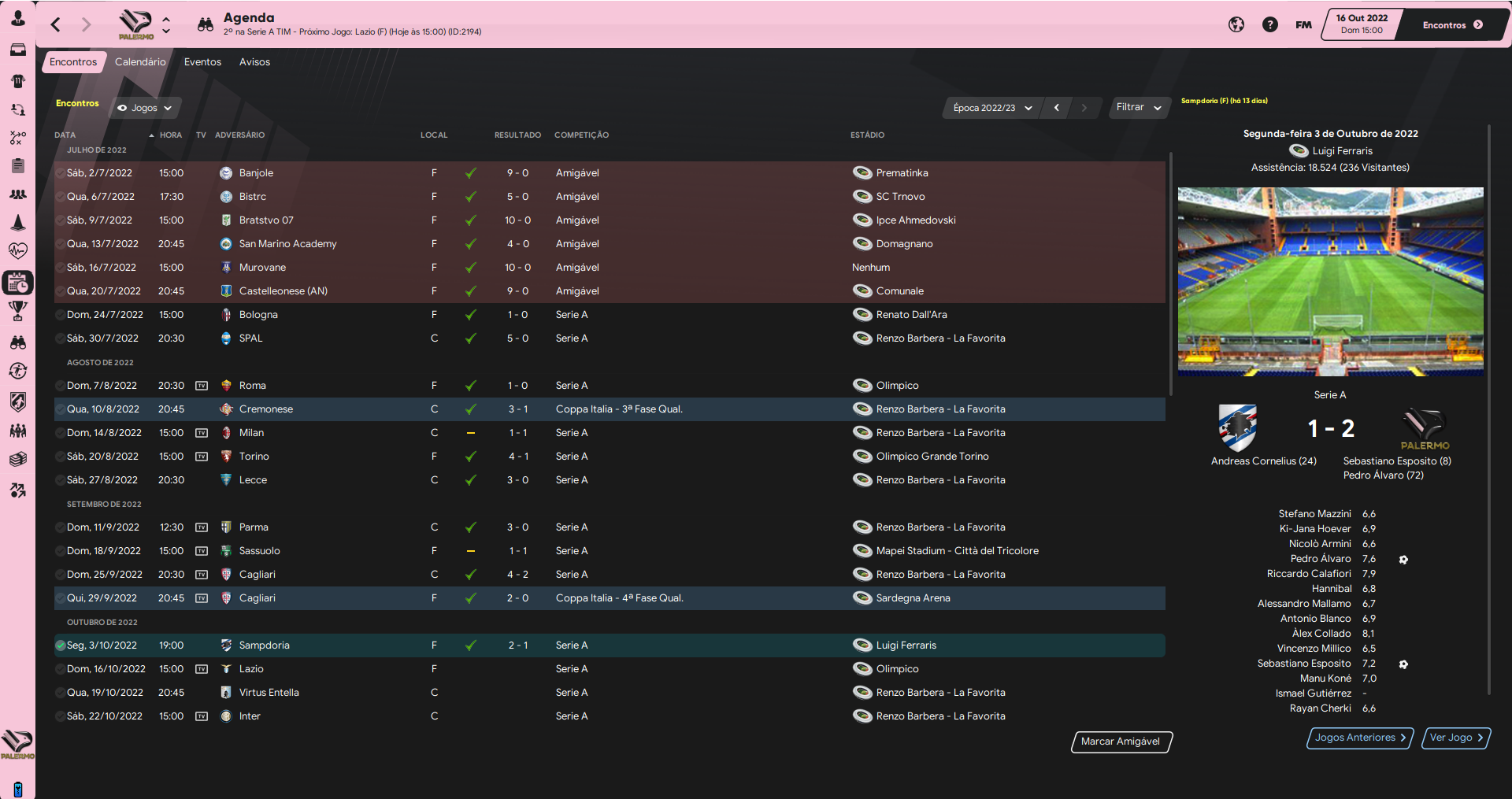This screenshot has width=1512, height=799.
Task: Open the scouting binoculars sidebar icon
Action: point(17,342)
